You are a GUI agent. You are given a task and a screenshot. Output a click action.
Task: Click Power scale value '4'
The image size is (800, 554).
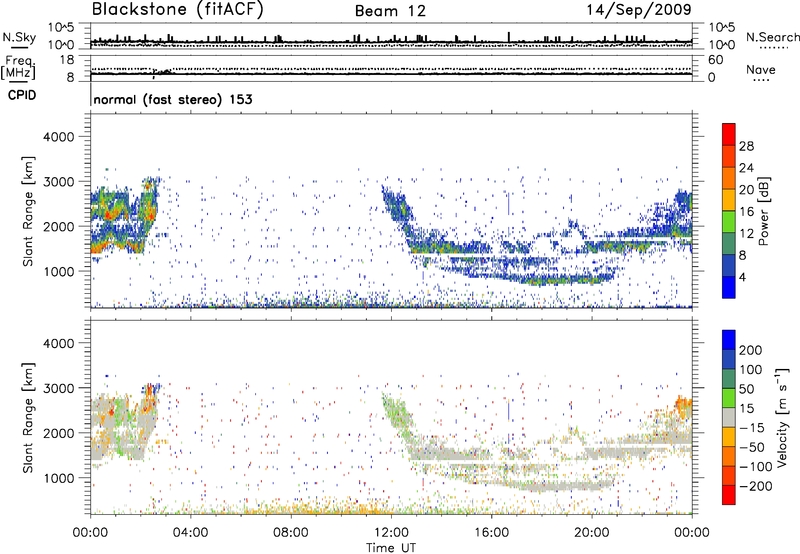(743, 278)
